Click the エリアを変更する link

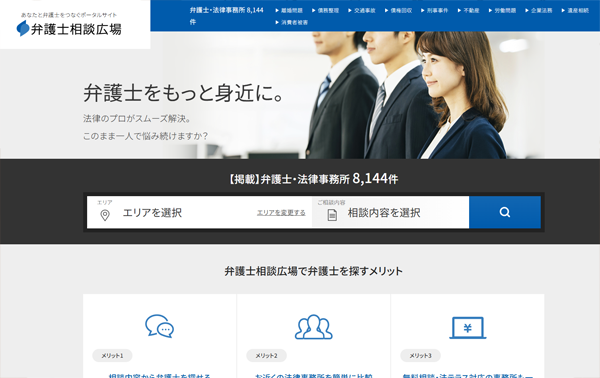pyautogui.click(x=281, y=213)
